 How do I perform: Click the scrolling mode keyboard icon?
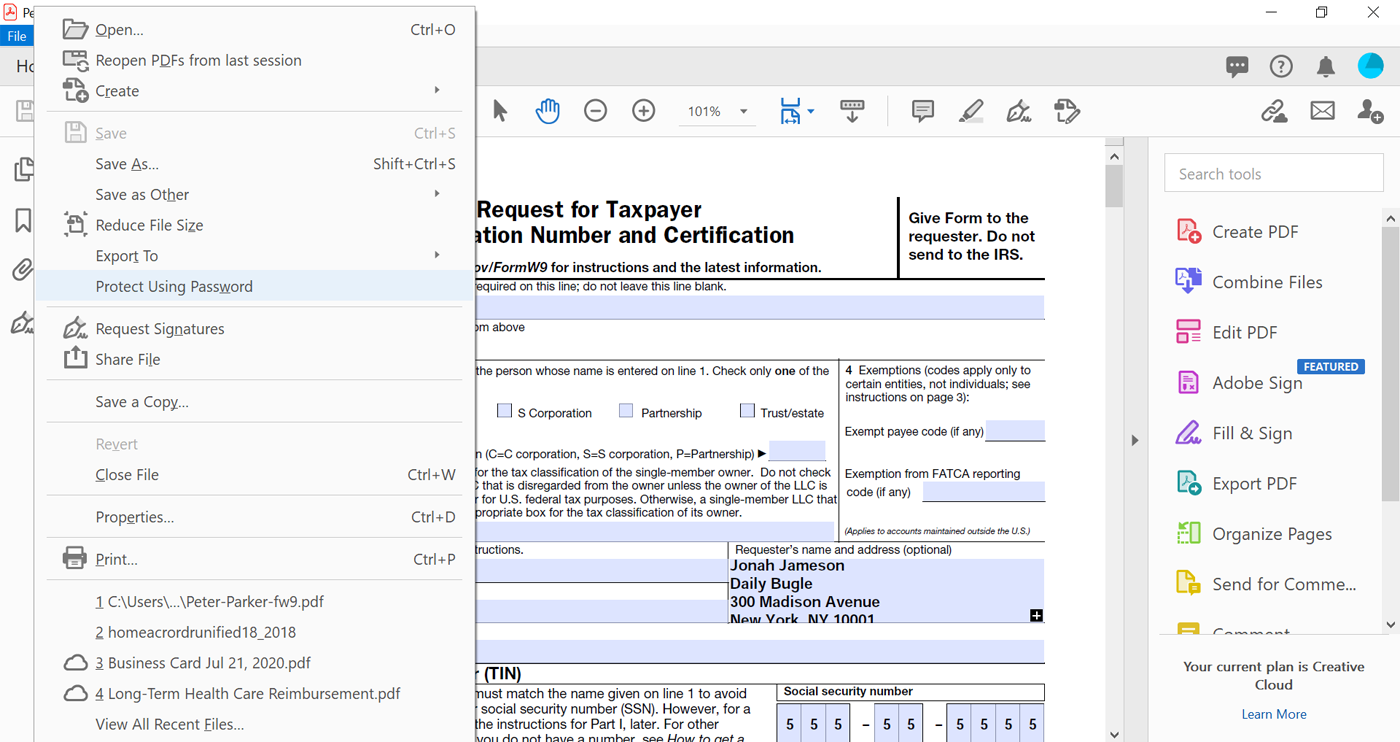click(852, 111)
